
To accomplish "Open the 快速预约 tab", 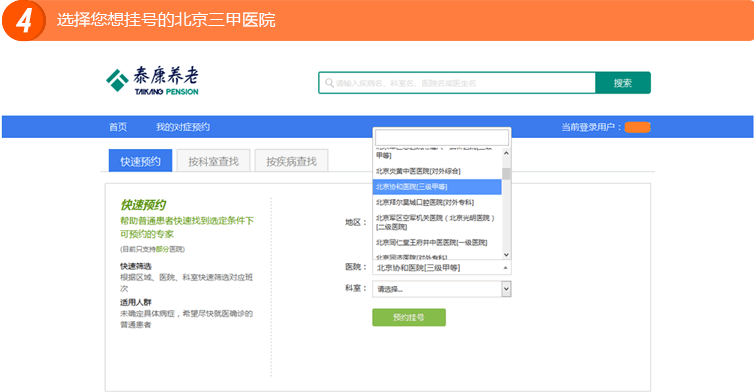I will pos(140,161).
